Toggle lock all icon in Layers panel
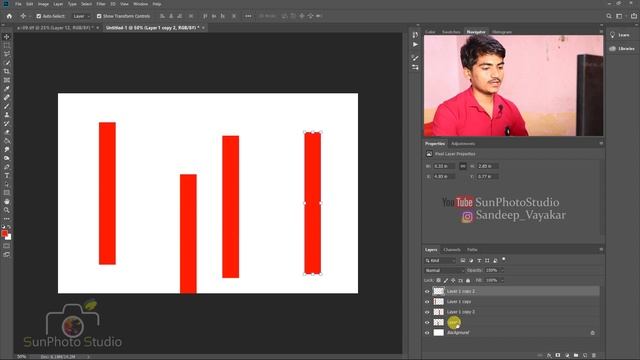This screenshot has height=360, width=640. [468, 280]
